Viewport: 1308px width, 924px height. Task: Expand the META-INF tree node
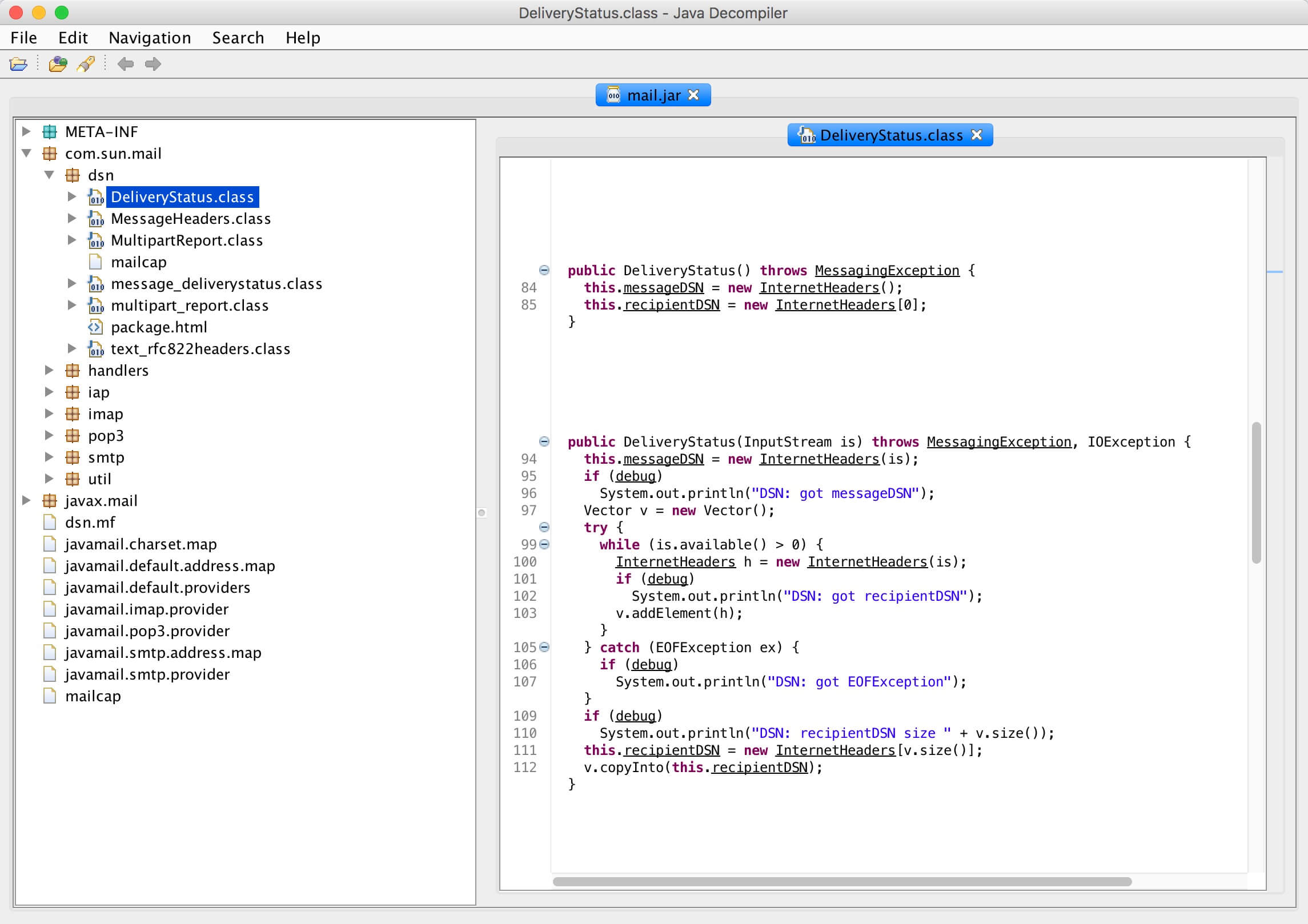click(26, 131)
